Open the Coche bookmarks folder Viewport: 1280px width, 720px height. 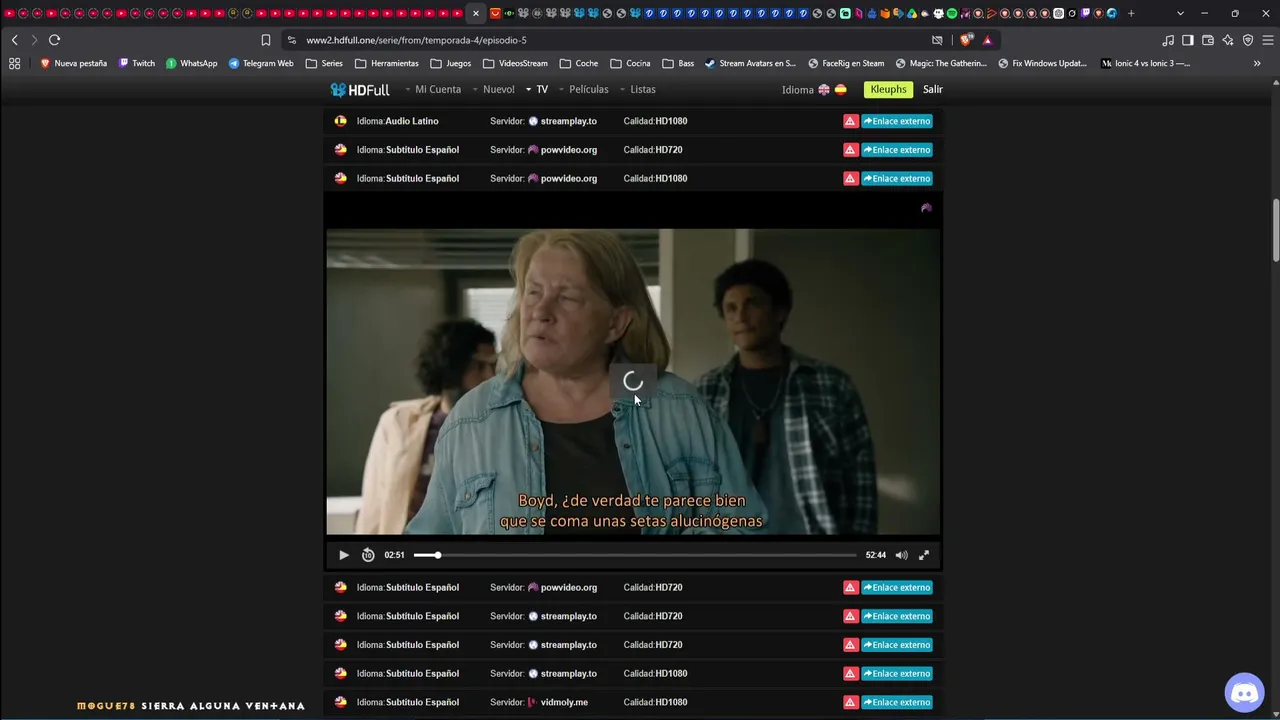click(579, 63)
